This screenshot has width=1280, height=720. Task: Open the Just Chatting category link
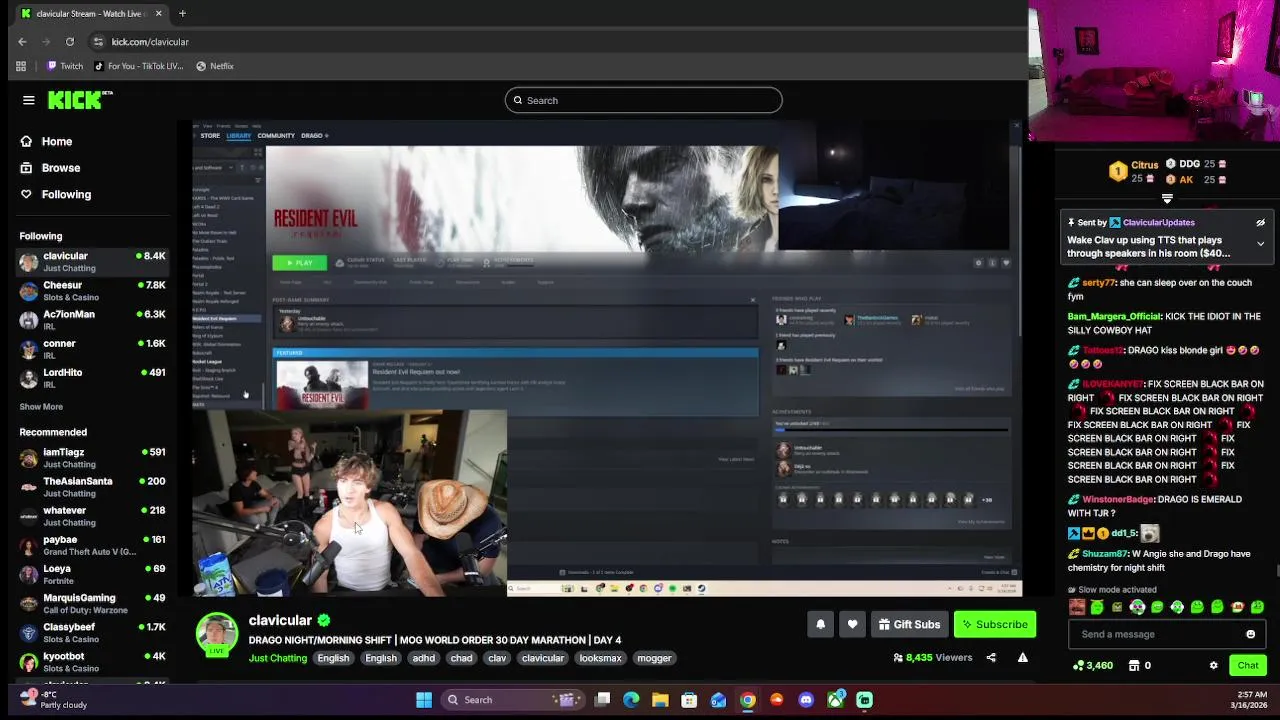[278, 658]
